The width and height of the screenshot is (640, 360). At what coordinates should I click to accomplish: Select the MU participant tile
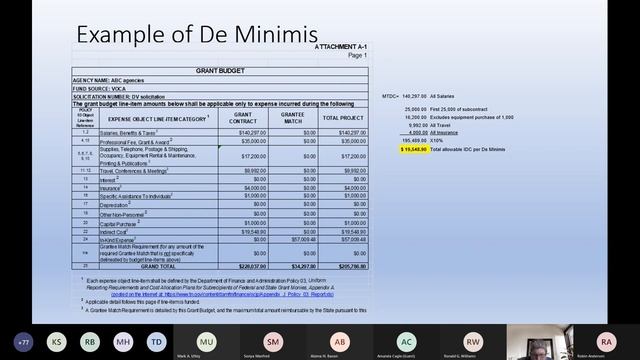pyautogui.click(x=207, y=342)
